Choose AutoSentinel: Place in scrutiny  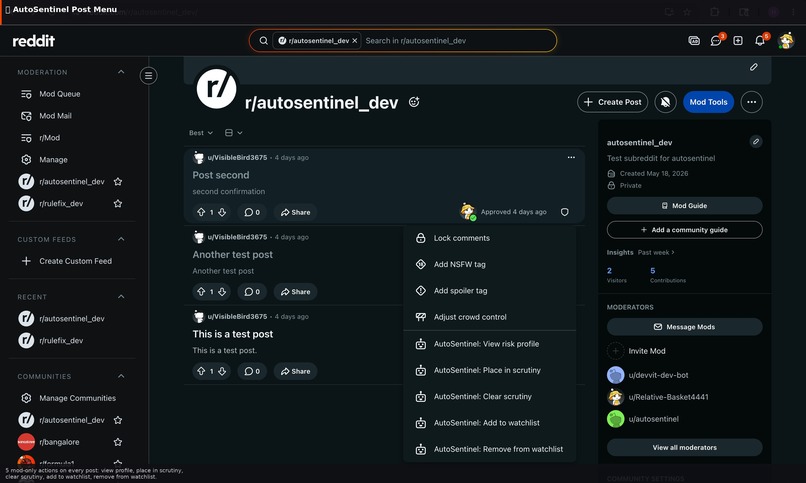(x=489, y=370)
